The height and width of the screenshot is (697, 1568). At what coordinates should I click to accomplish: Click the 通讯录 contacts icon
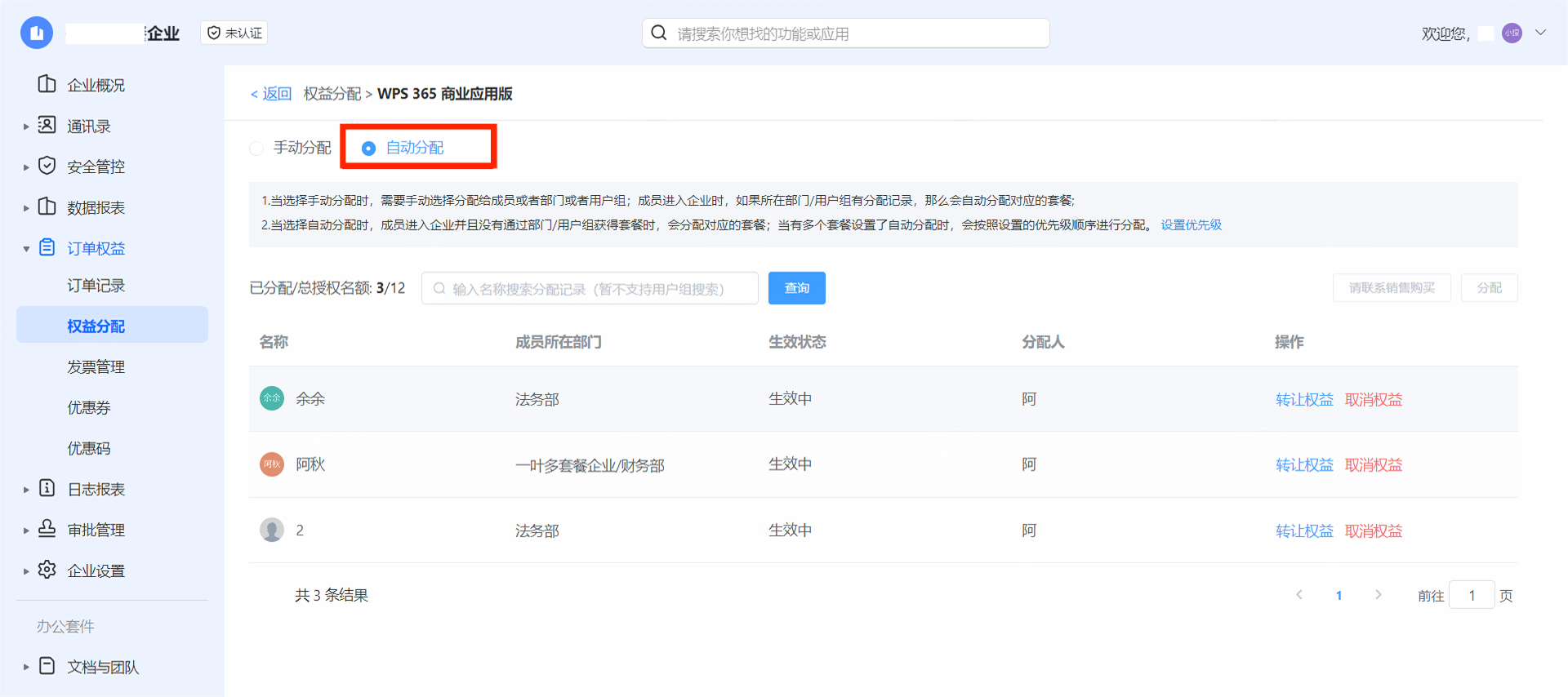47,125
